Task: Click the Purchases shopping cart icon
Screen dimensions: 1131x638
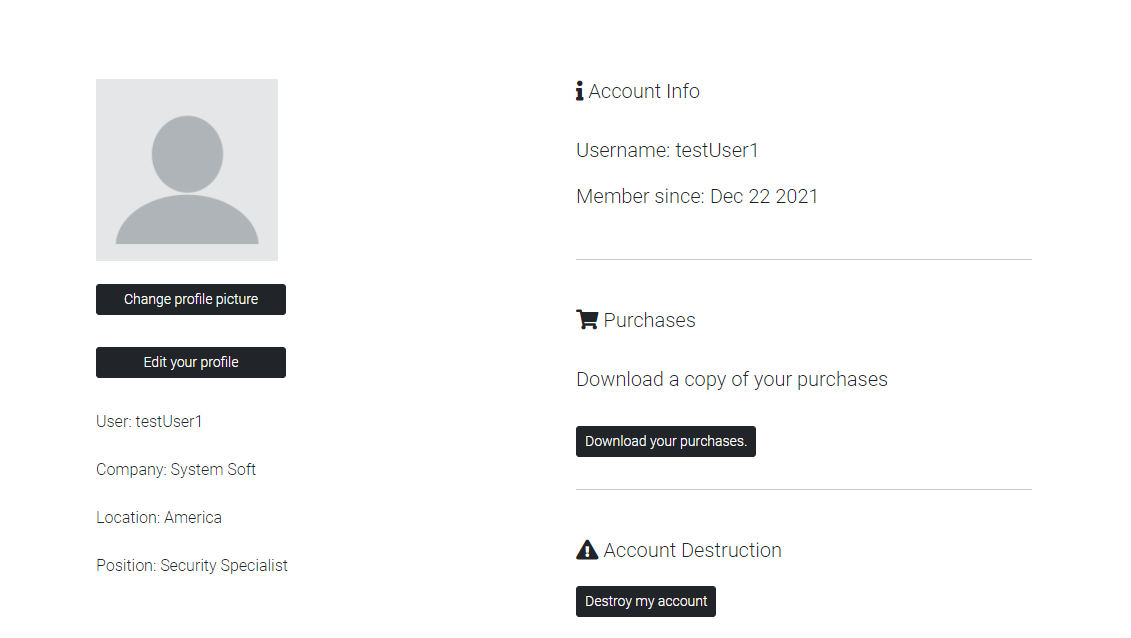Action: click(x=587, y=320)
